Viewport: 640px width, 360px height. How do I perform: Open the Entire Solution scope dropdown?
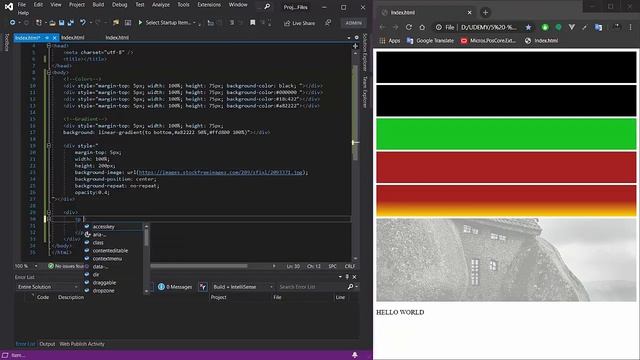pyautogui.click(x=48, y=287)
